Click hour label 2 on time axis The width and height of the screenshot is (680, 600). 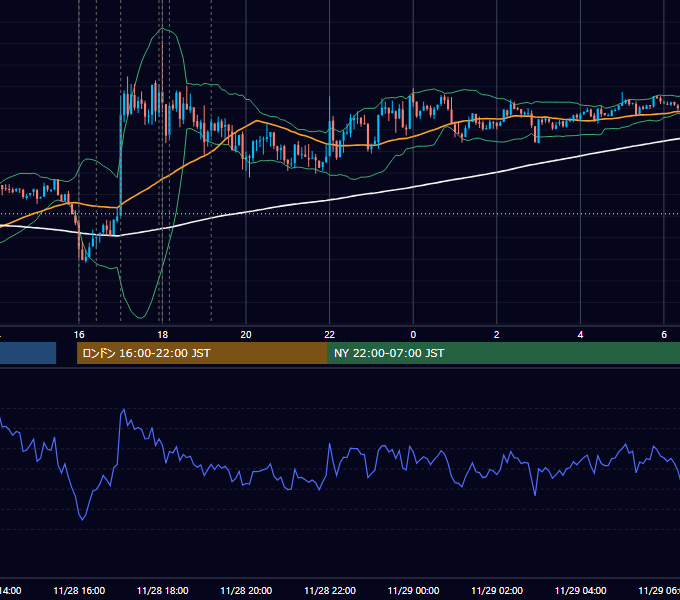click(497, 335)
